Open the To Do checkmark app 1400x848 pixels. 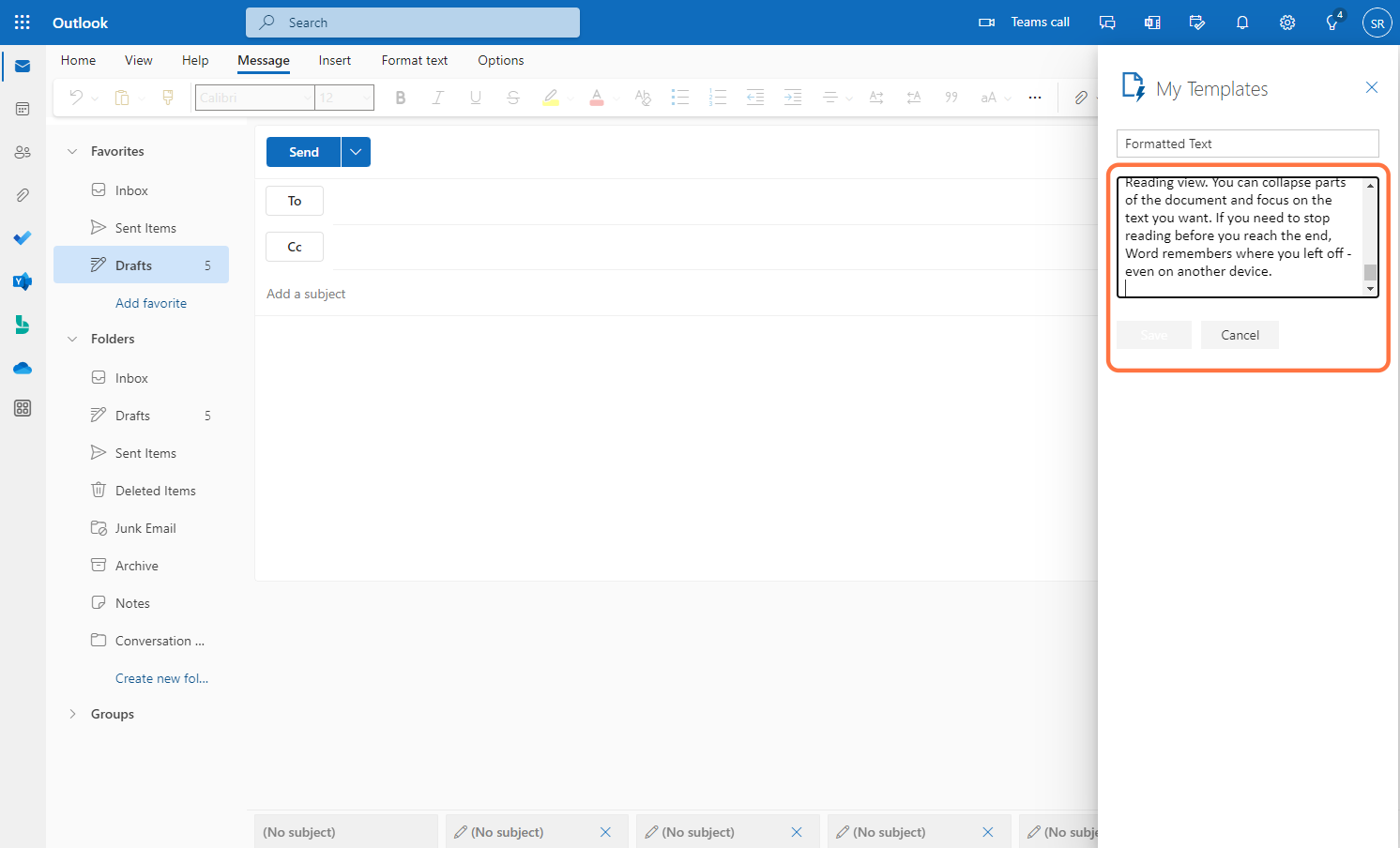23,238
